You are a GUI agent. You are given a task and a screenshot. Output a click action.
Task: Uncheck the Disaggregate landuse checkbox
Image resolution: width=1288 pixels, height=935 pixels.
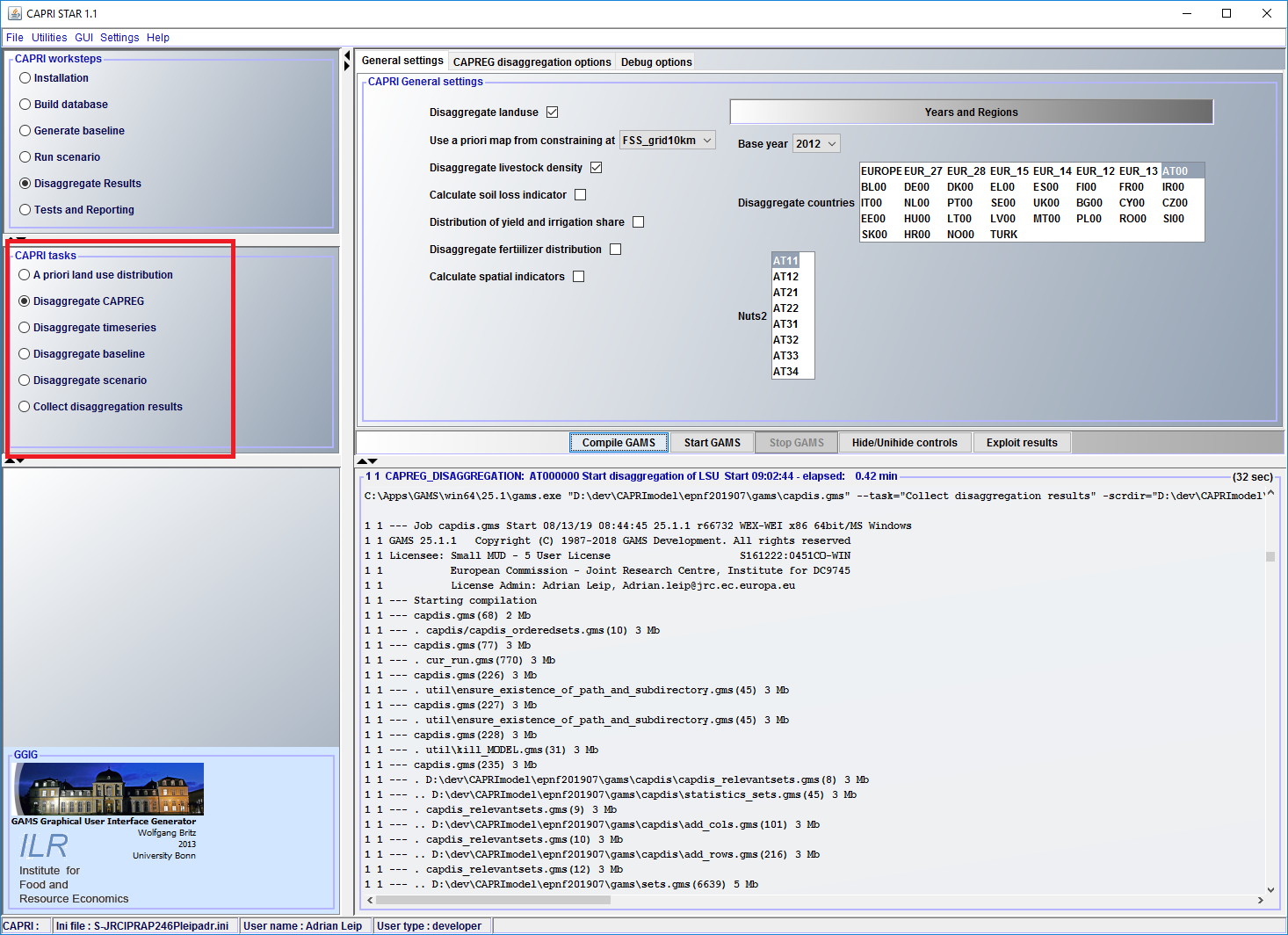click(553, 112)
